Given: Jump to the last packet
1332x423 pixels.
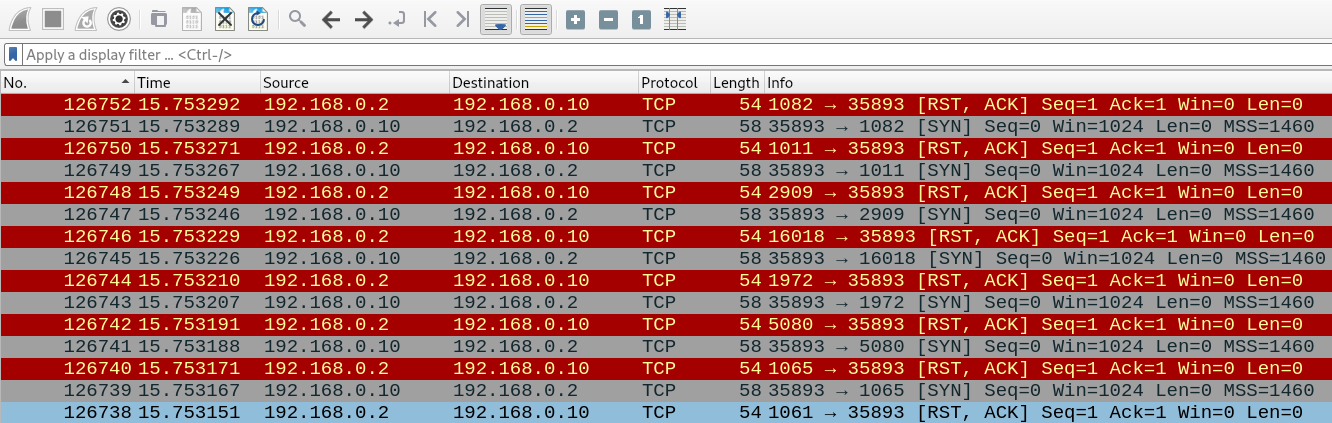Looking at the screenshot, I should click(x=462, y=19).
